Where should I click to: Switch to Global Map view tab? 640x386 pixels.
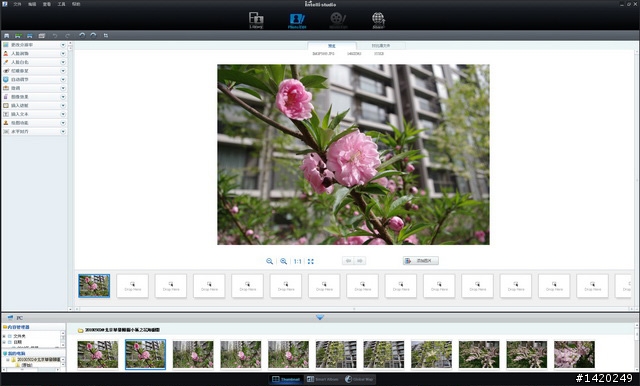point(359,379)
